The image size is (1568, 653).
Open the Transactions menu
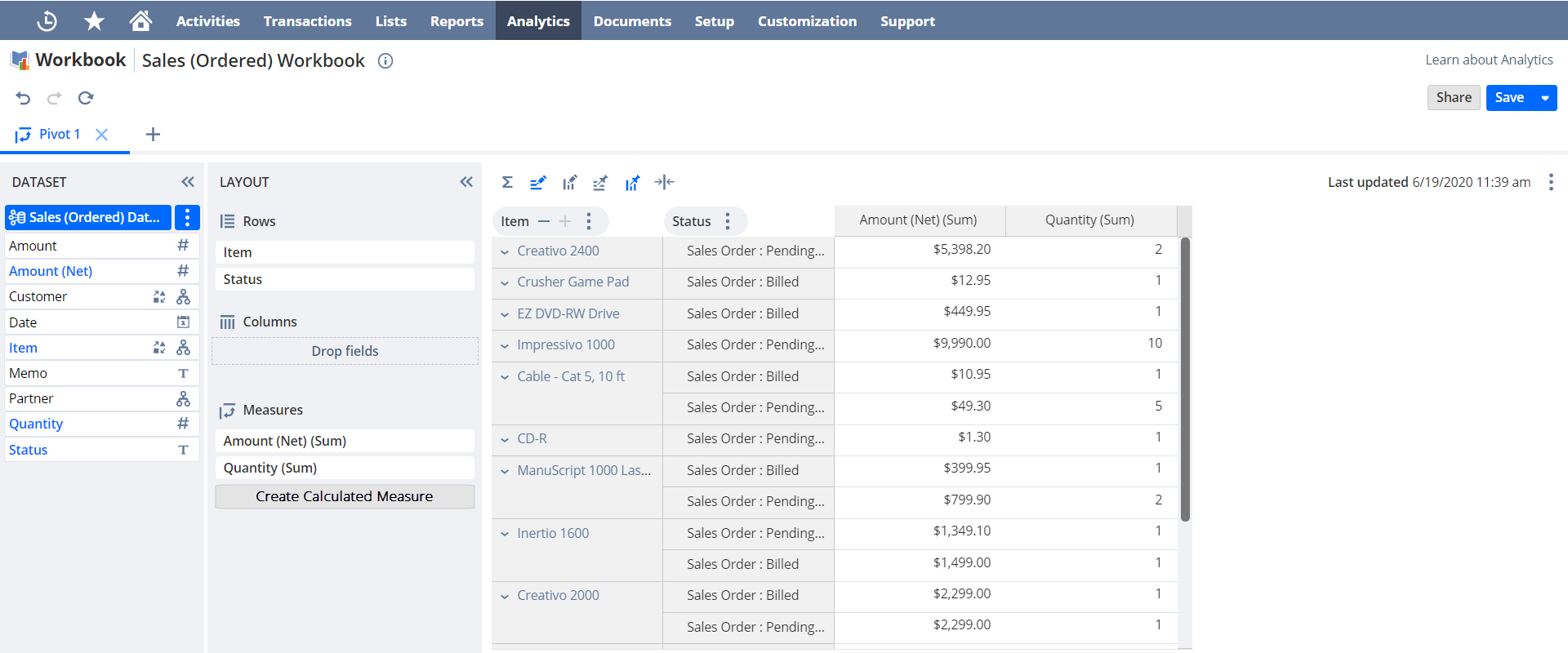308,20
